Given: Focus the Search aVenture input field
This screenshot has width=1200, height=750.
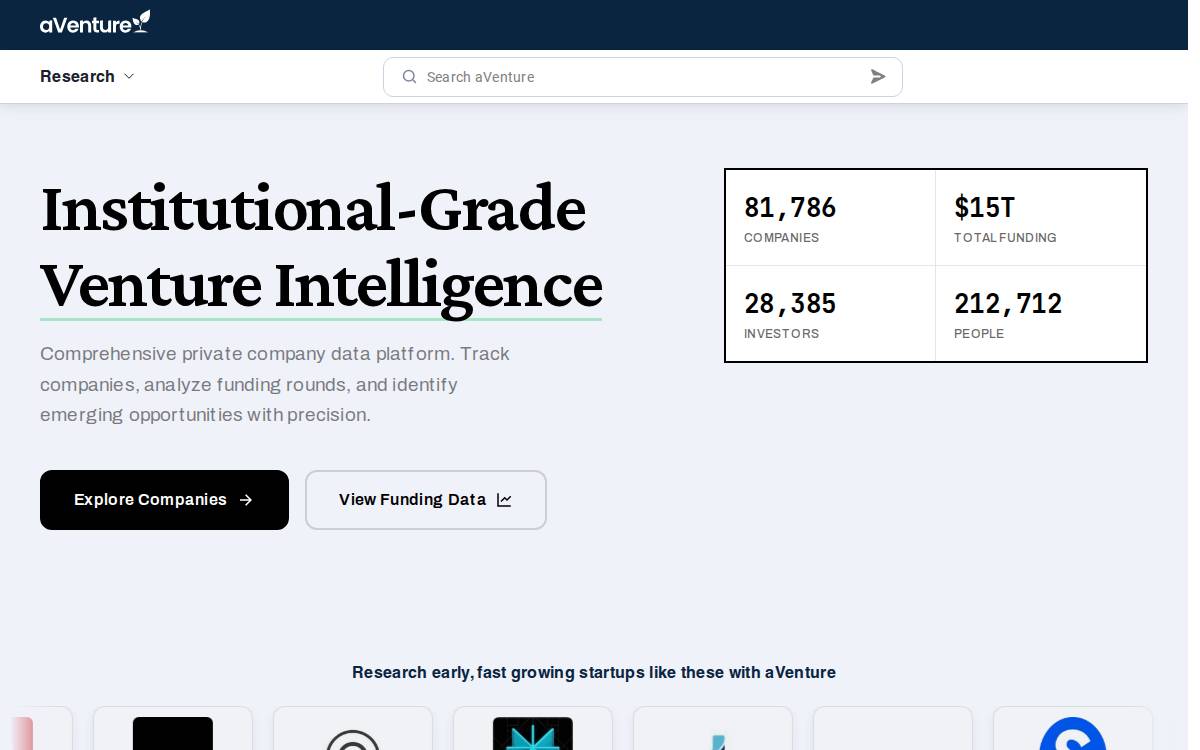Looking at the screenshot, I should 643,77.
